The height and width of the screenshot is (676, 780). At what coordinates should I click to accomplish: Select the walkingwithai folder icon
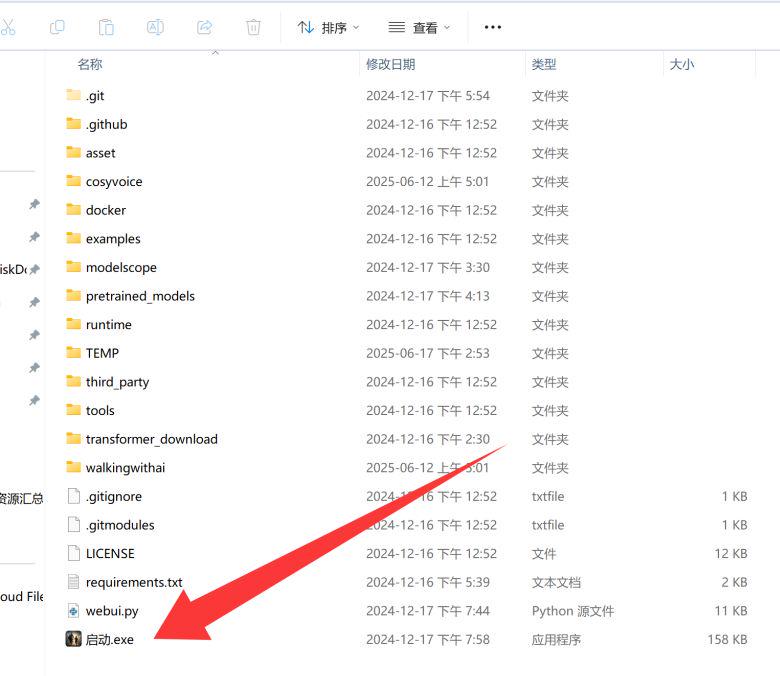(74, 467)
